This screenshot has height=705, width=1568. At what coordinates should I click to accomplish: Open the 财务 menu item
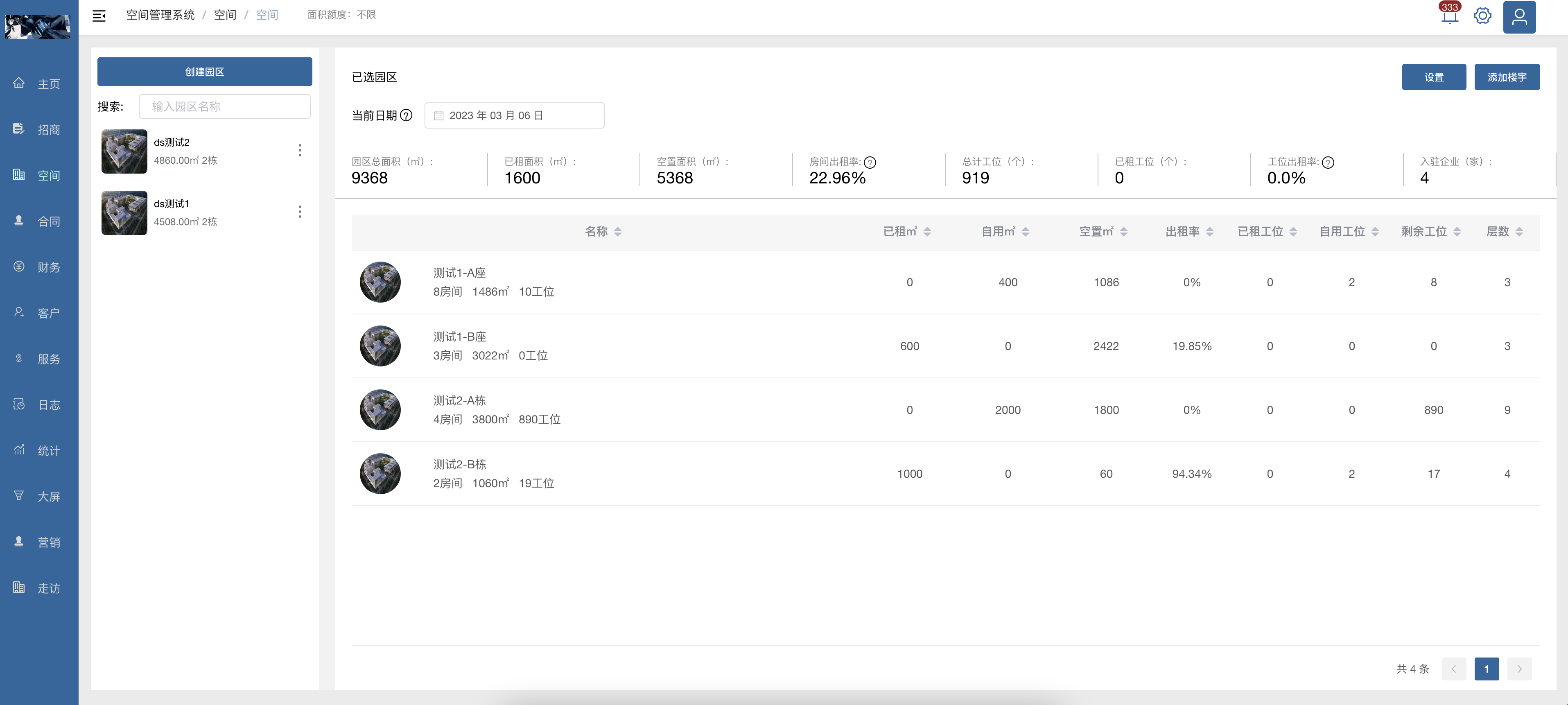point(39,267)
